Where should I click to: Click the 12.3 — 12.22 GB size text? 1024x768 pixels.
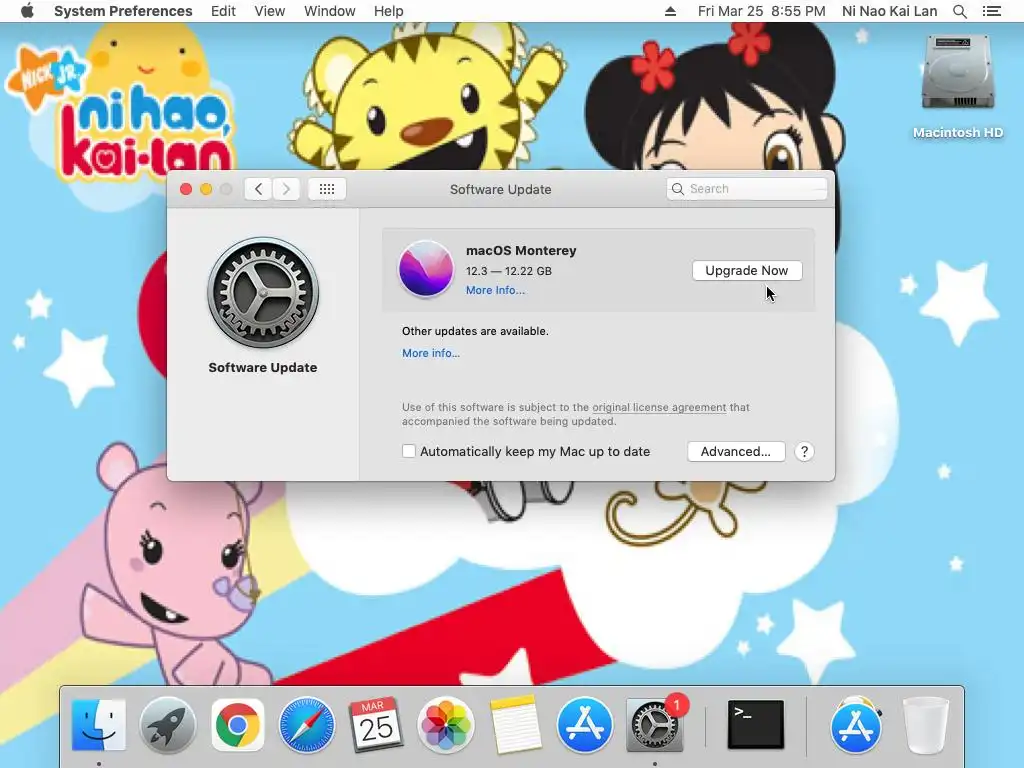(509, 271)
